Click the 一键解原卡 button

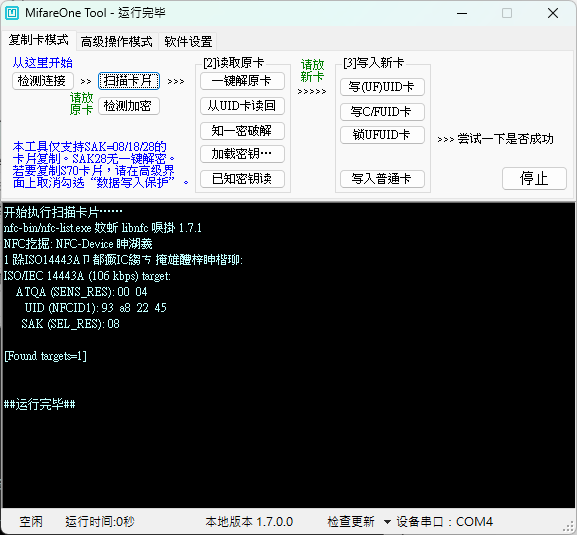pos(243,81)
